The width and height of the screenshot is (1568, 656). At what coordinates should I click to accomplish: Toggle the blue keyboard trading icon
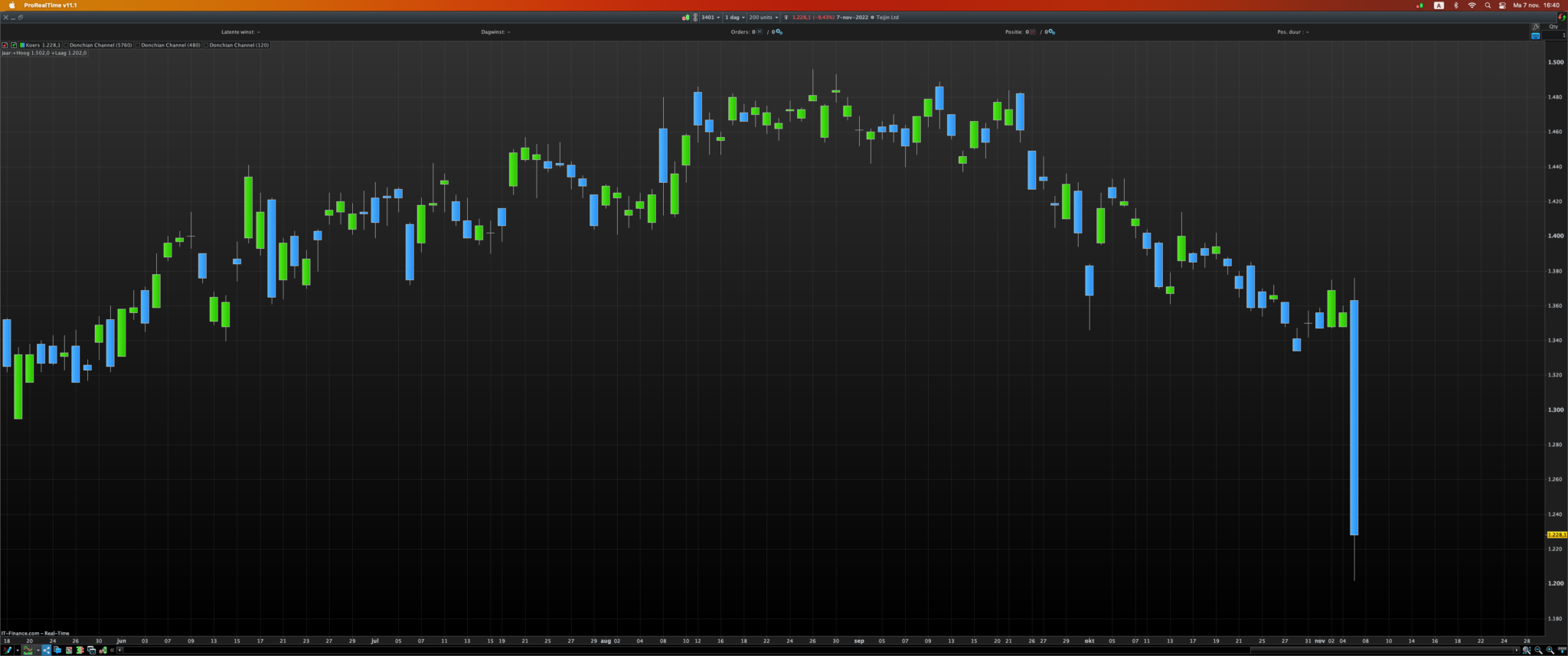[x=1535, y=36]
